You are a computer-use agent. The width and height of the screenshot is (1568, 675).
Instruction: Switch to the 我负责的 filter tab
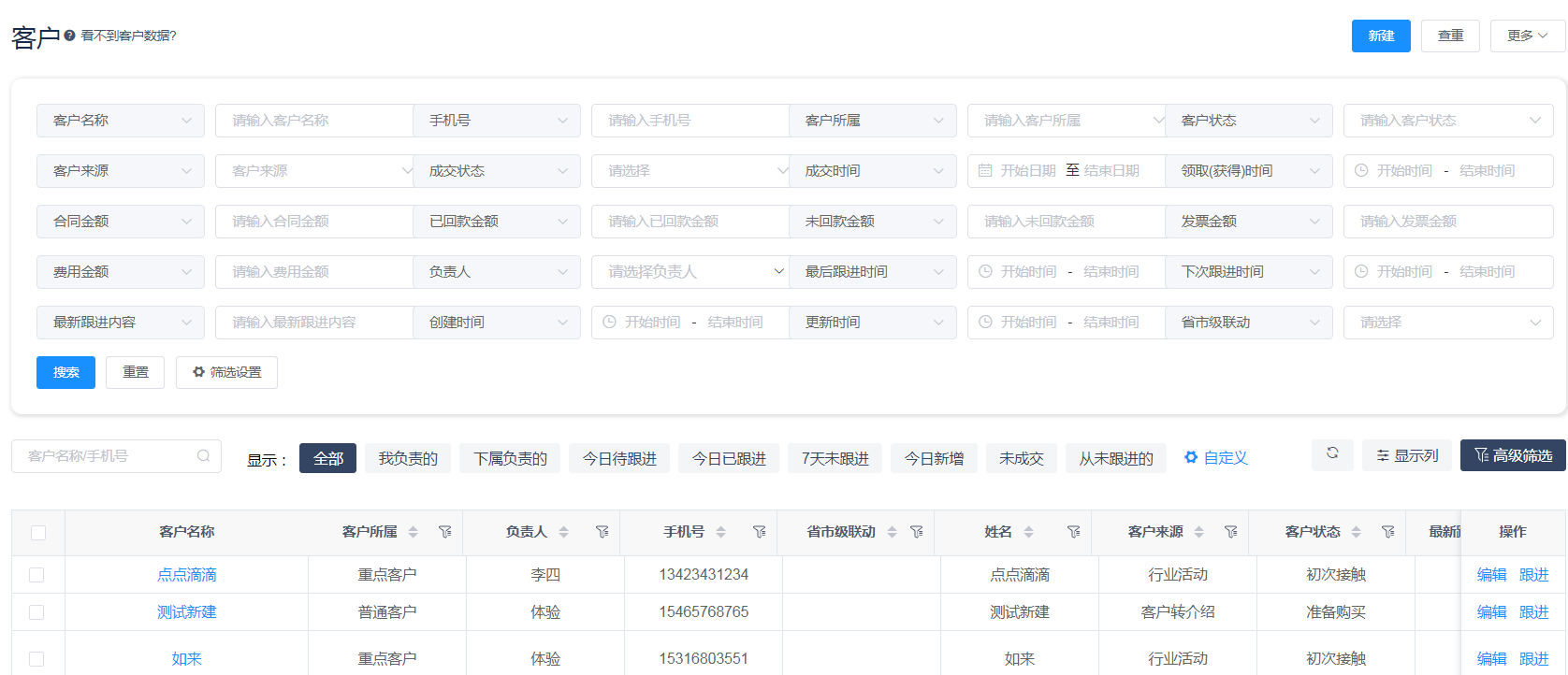point(408,459)
